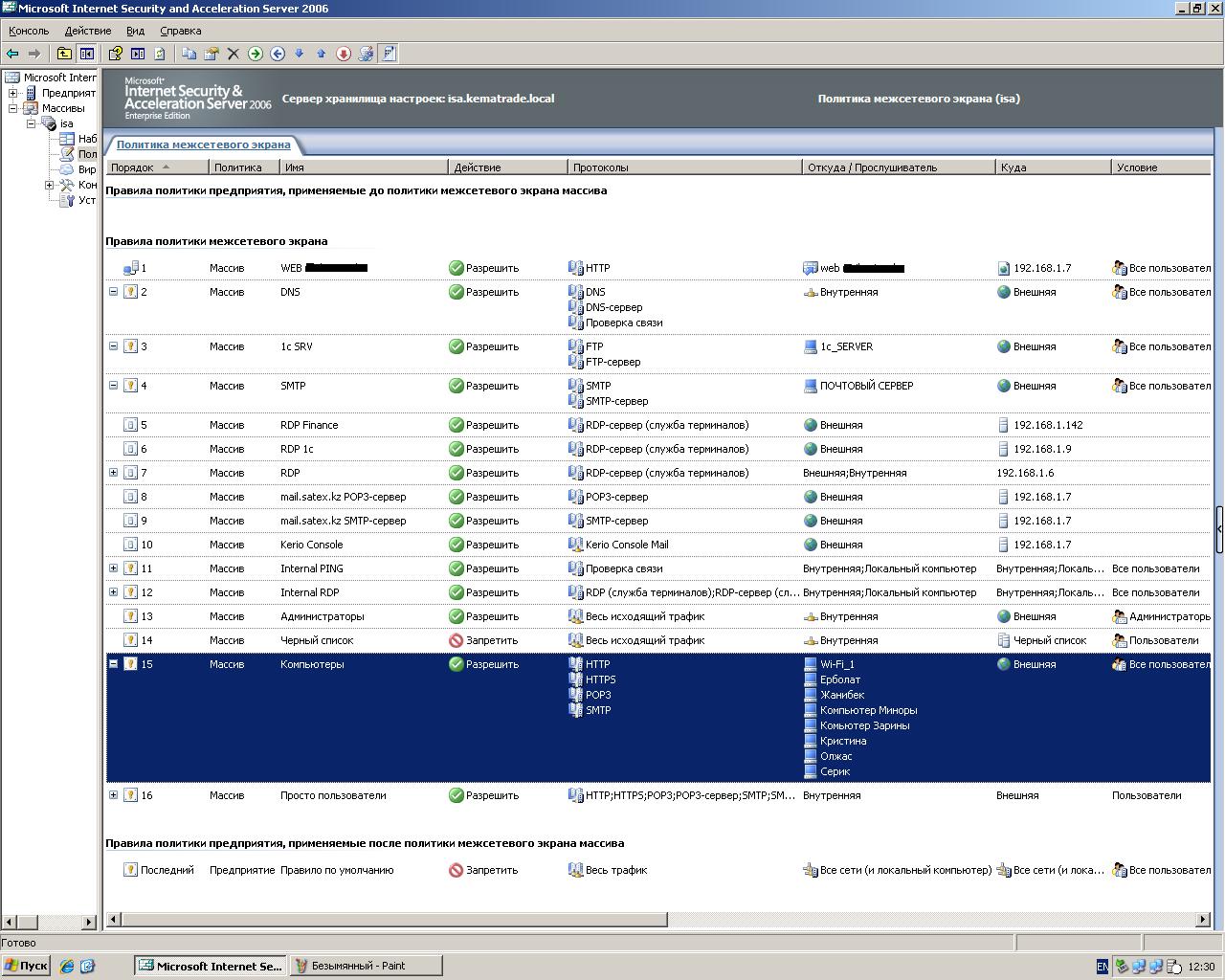Collapse rule 3 1c SRV details

click(x=113, y=346)
